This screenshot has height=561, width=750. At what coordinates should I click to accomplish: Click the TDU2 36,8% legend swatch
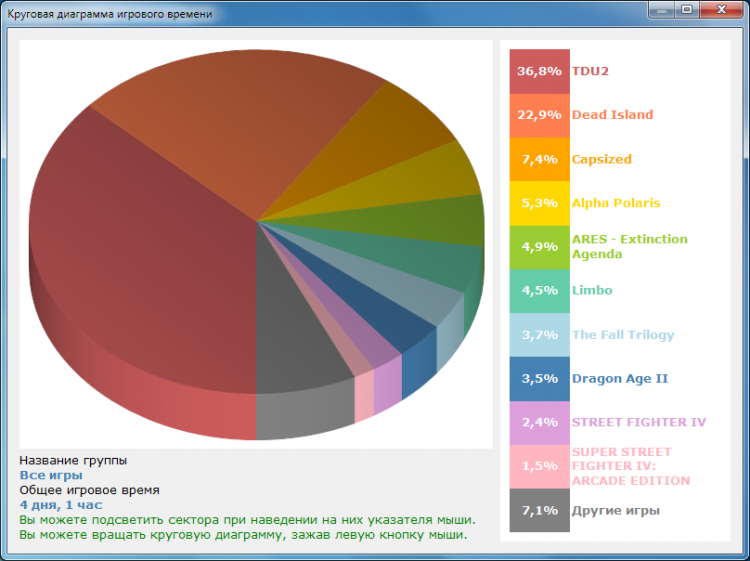(x=540, y=71)
